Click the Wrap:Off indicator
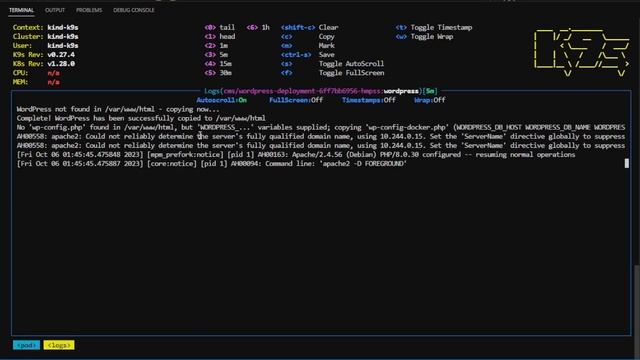The width and height of the screenshot is (640, 360). pyautogui.click(x=429, y=100)
